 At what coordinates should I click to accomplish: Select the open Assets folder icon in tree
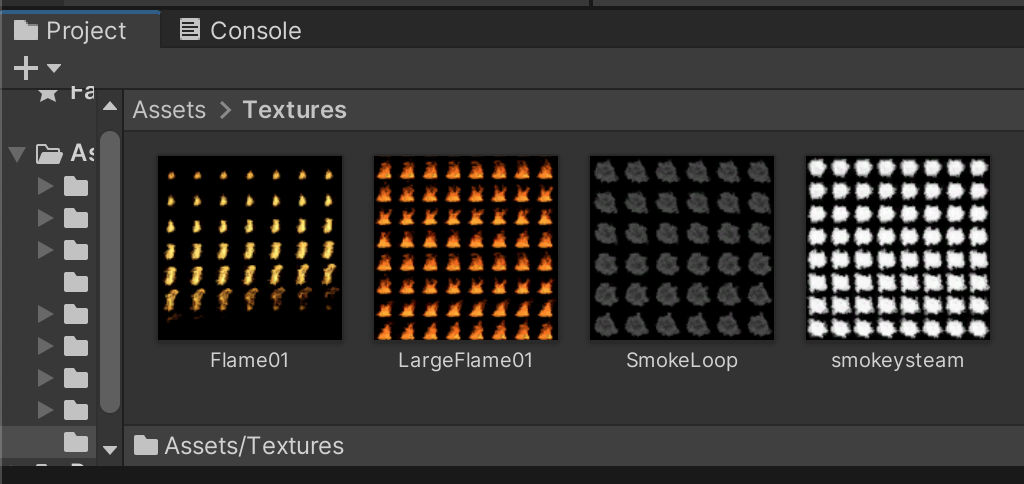pyautogui.click(x=49, y=154)
